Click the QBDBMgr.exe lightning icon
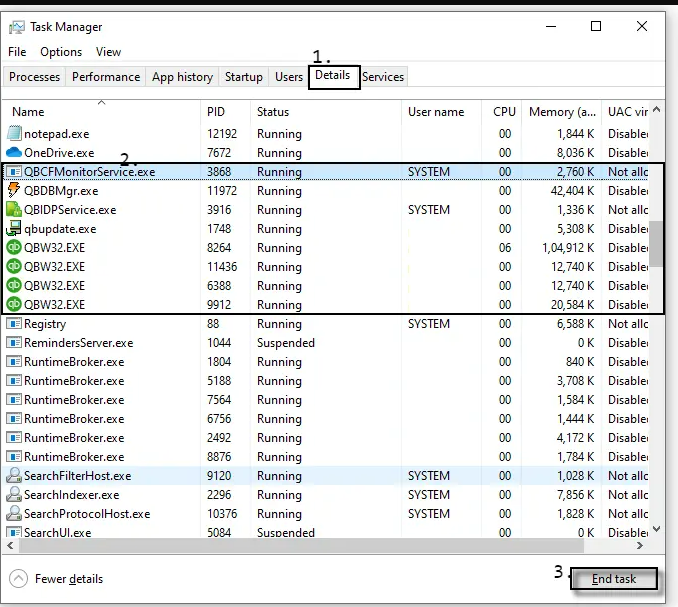This screenshot has height=607, width=678. click(x=14, y=190)
